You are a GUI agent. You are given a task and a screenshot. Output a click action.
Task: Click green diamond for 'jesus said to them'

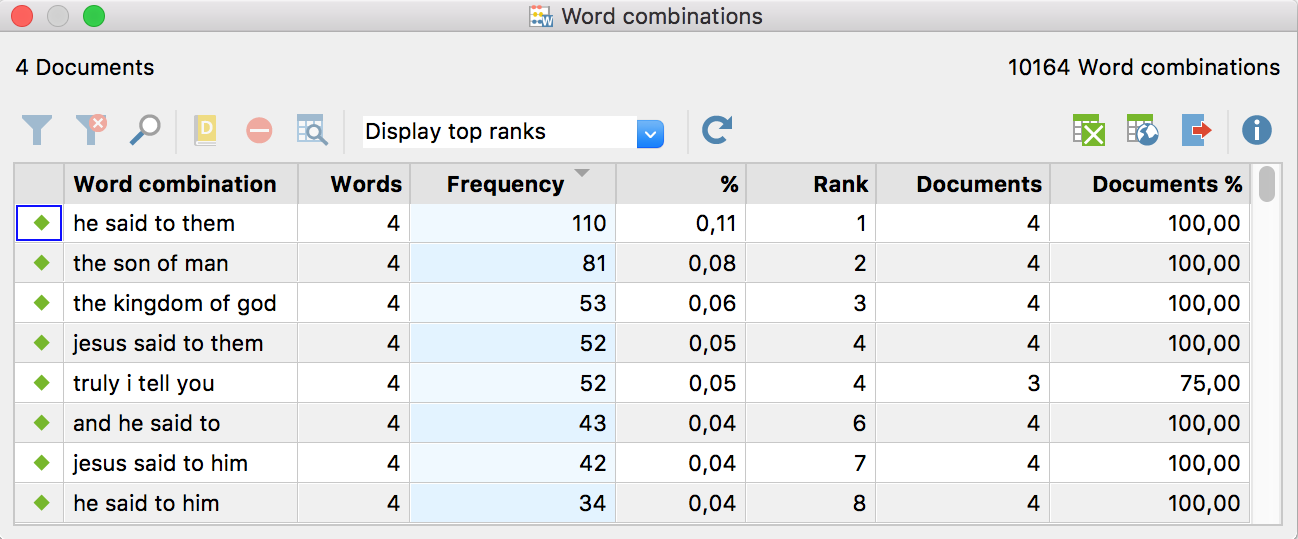(41, 343)
